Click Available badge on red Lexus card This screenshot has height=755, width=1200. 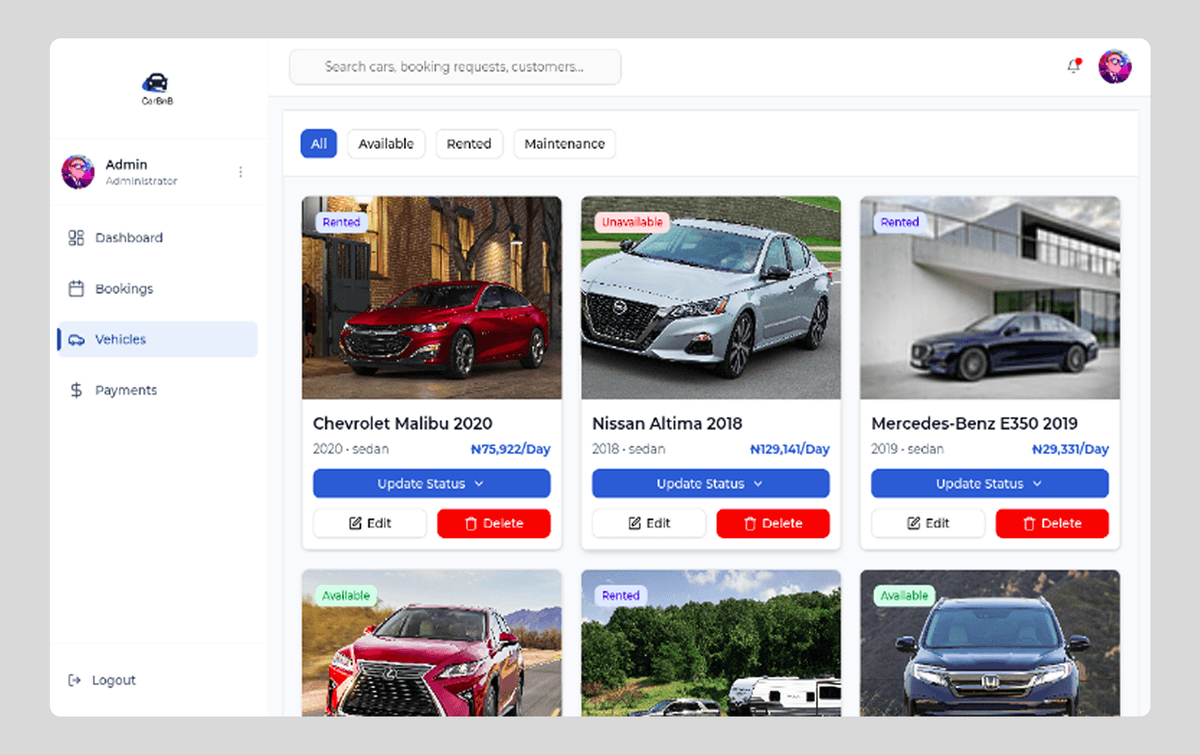(x=347, y=596)
